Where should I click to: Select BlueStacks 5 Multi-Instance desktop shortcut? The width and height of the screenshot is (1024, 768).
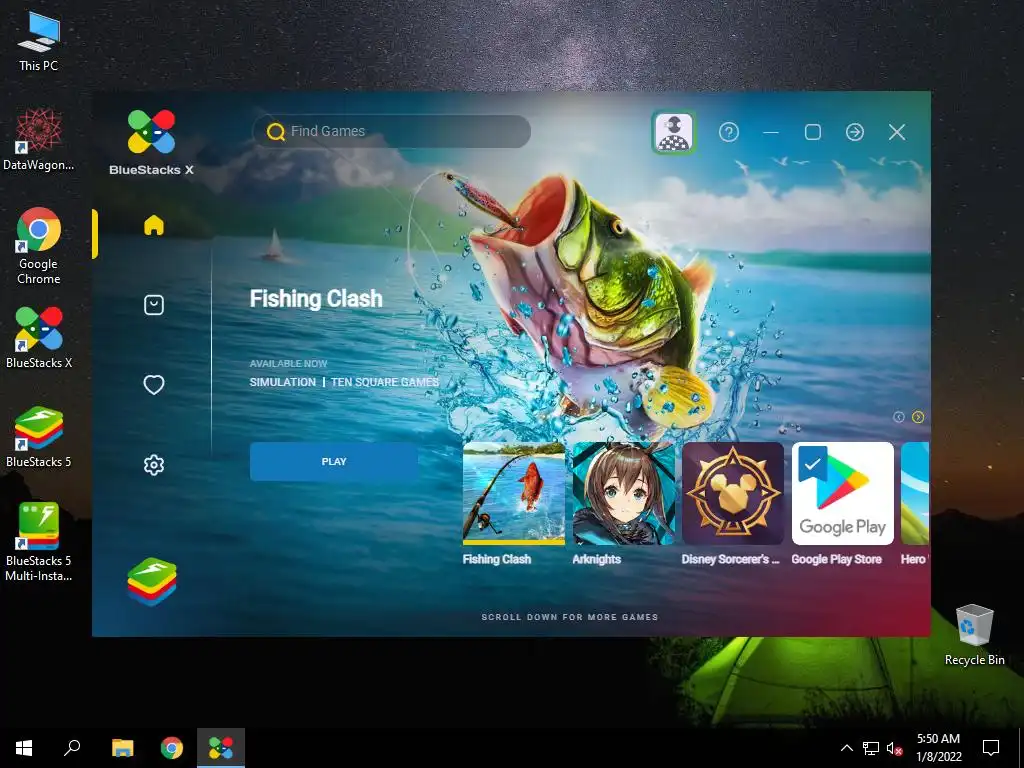coord(39,542)
